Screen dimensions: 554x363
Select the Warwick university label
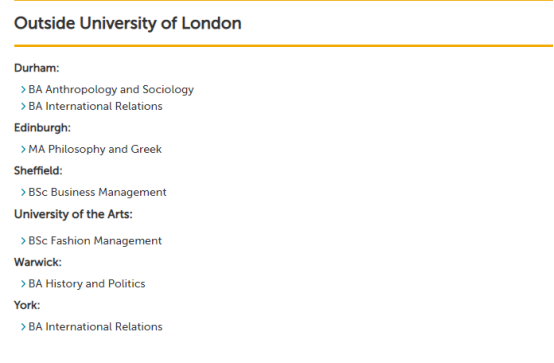[38, 262]
